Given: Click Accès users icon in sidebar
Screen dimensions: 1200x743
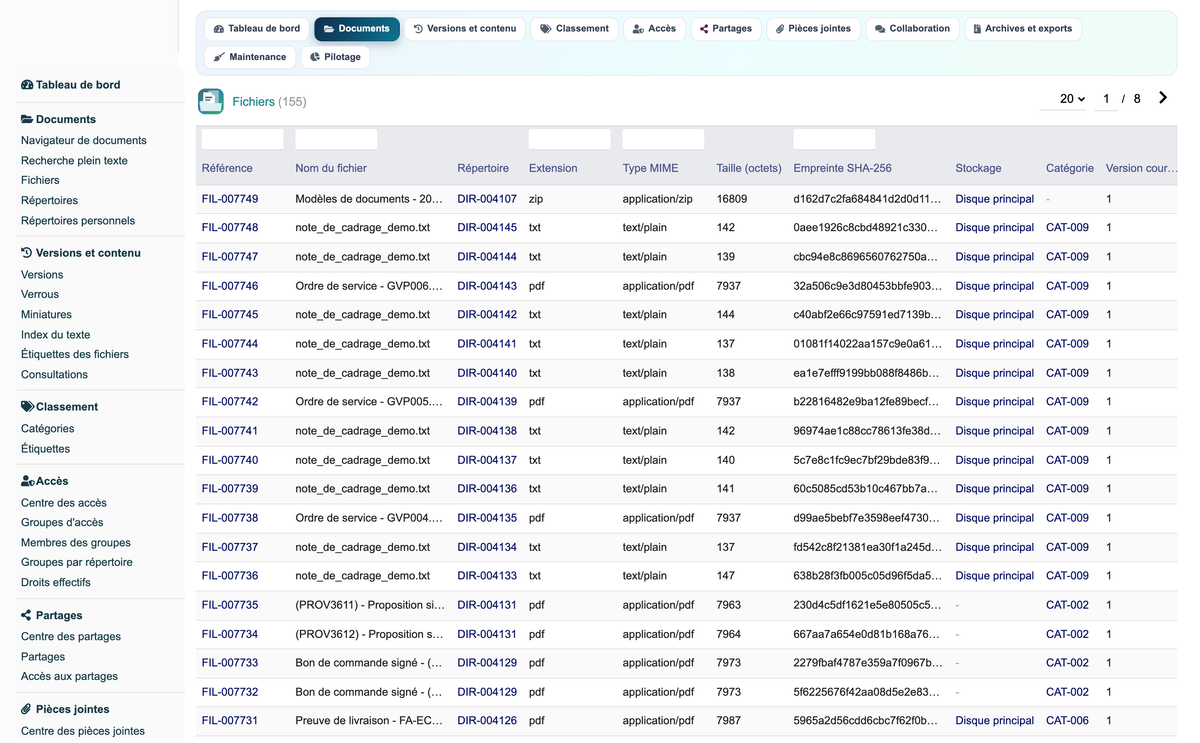Looking at the screenshot, I should [27, 481].
